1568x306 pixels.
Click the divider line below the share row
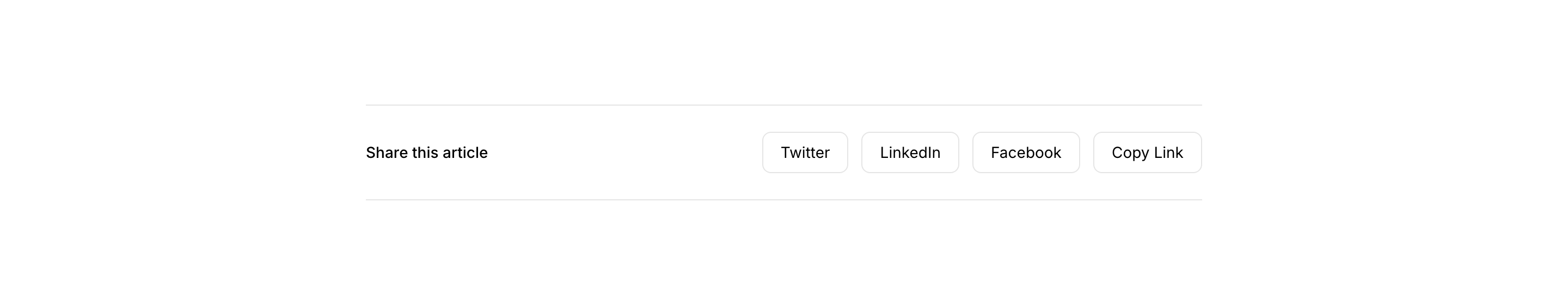pyautogui.click(x=783, y=199)
